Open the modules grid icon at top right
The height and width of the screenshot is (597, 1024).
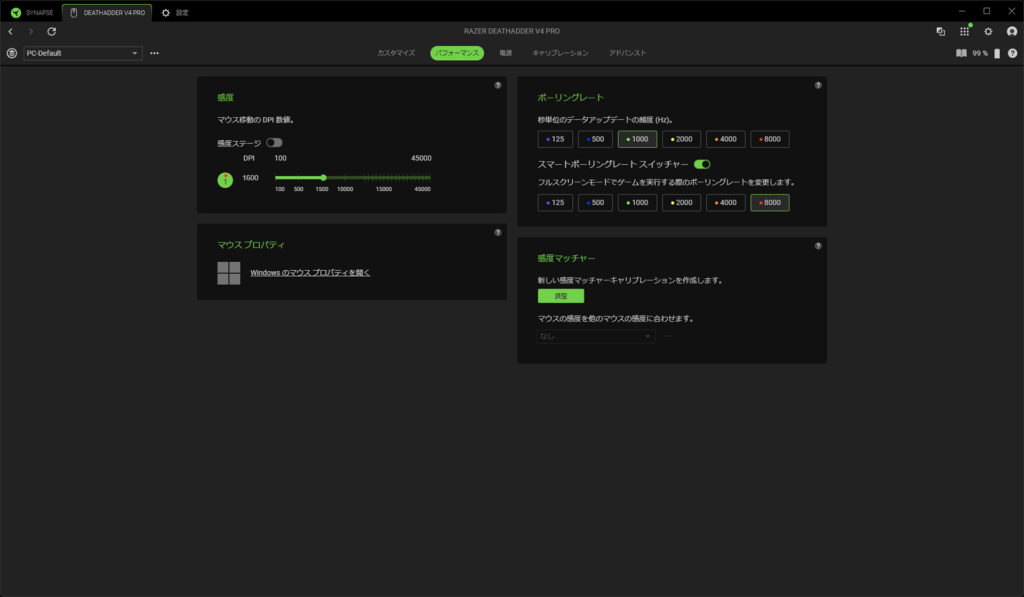coord(964,32)
